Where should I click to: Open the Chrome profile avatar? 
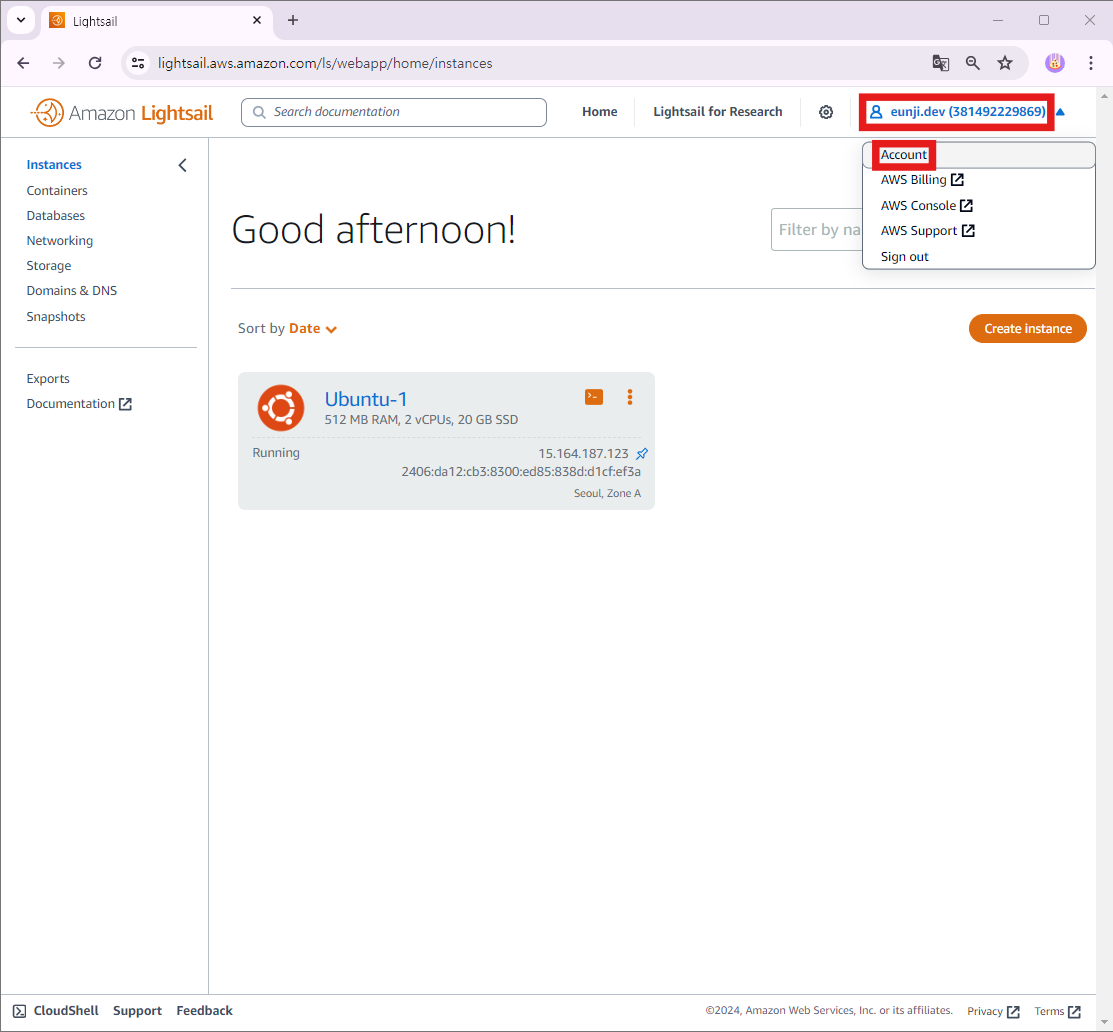(1055, 63)
